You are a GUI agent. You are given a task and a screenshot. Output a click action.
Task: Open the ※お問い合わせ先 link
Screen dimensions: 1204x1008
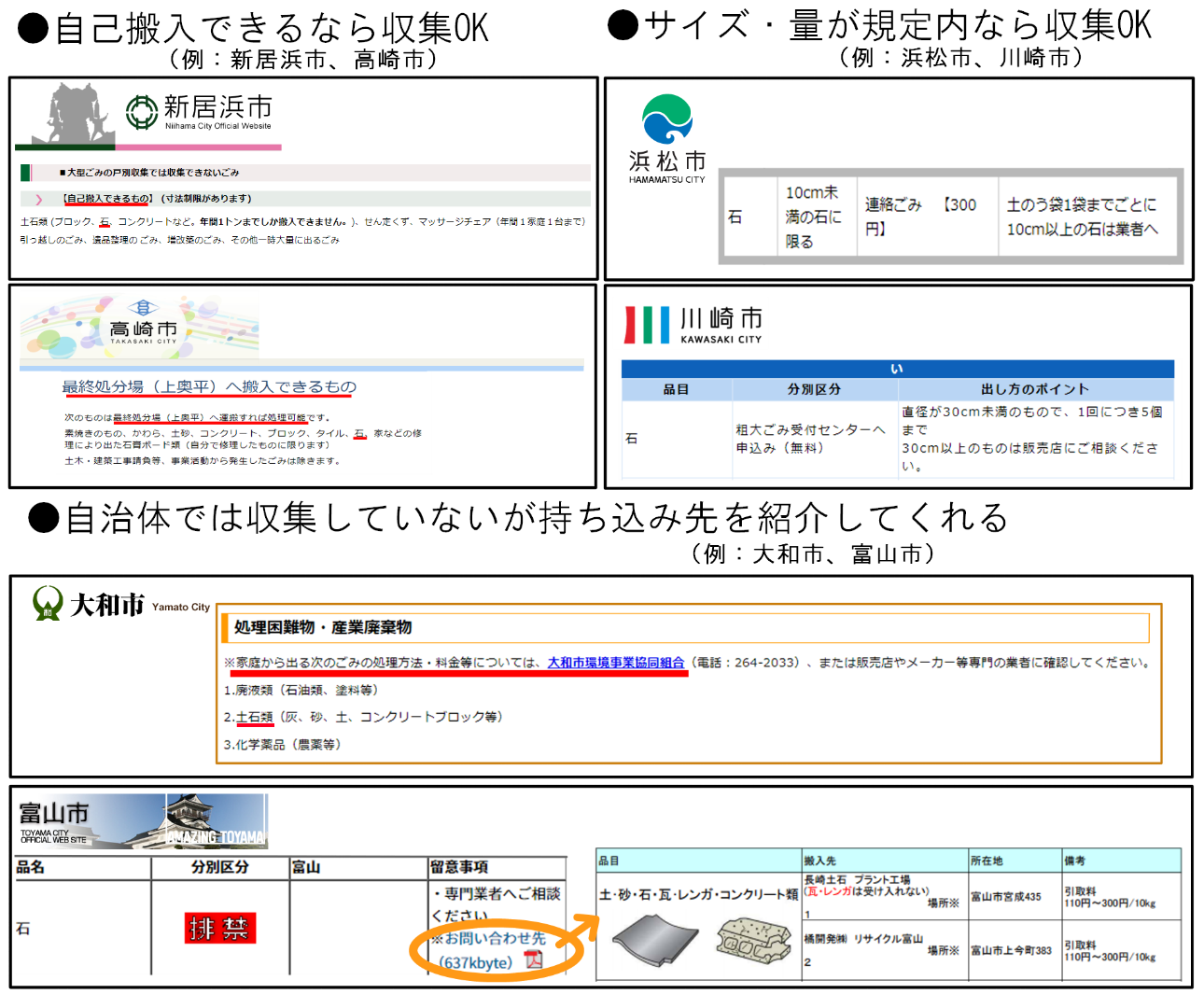pyautogui.click(x=489, y=938)
